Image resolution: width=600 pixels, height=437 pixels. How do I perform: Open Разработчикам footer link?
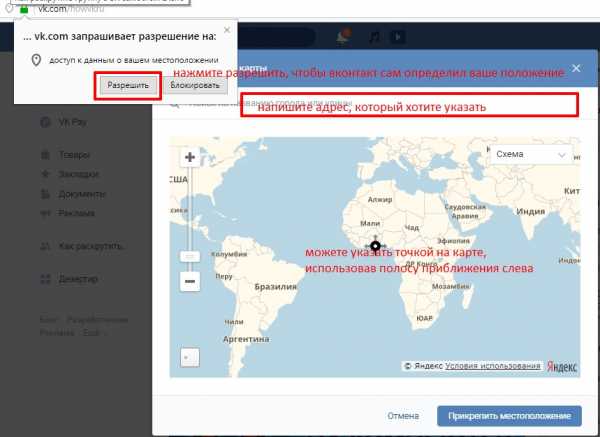click(x=97, y=320)
